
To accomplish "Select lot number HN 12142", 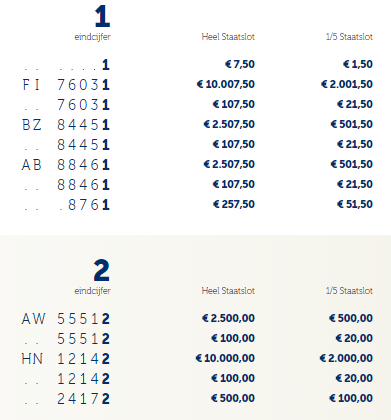I will click(x=66, y=359).
